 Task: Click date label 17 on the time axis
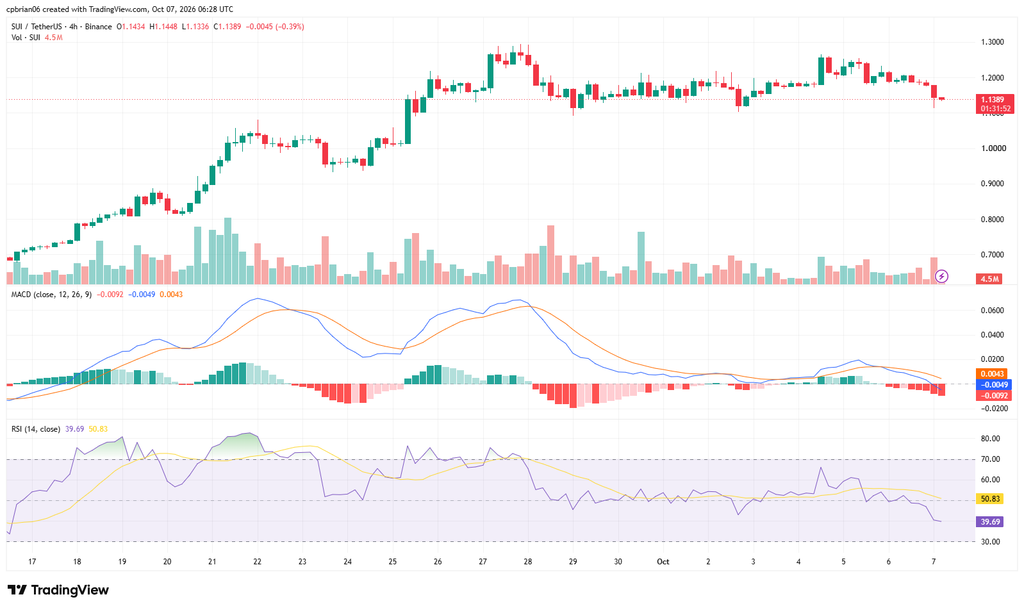[32, 561]
